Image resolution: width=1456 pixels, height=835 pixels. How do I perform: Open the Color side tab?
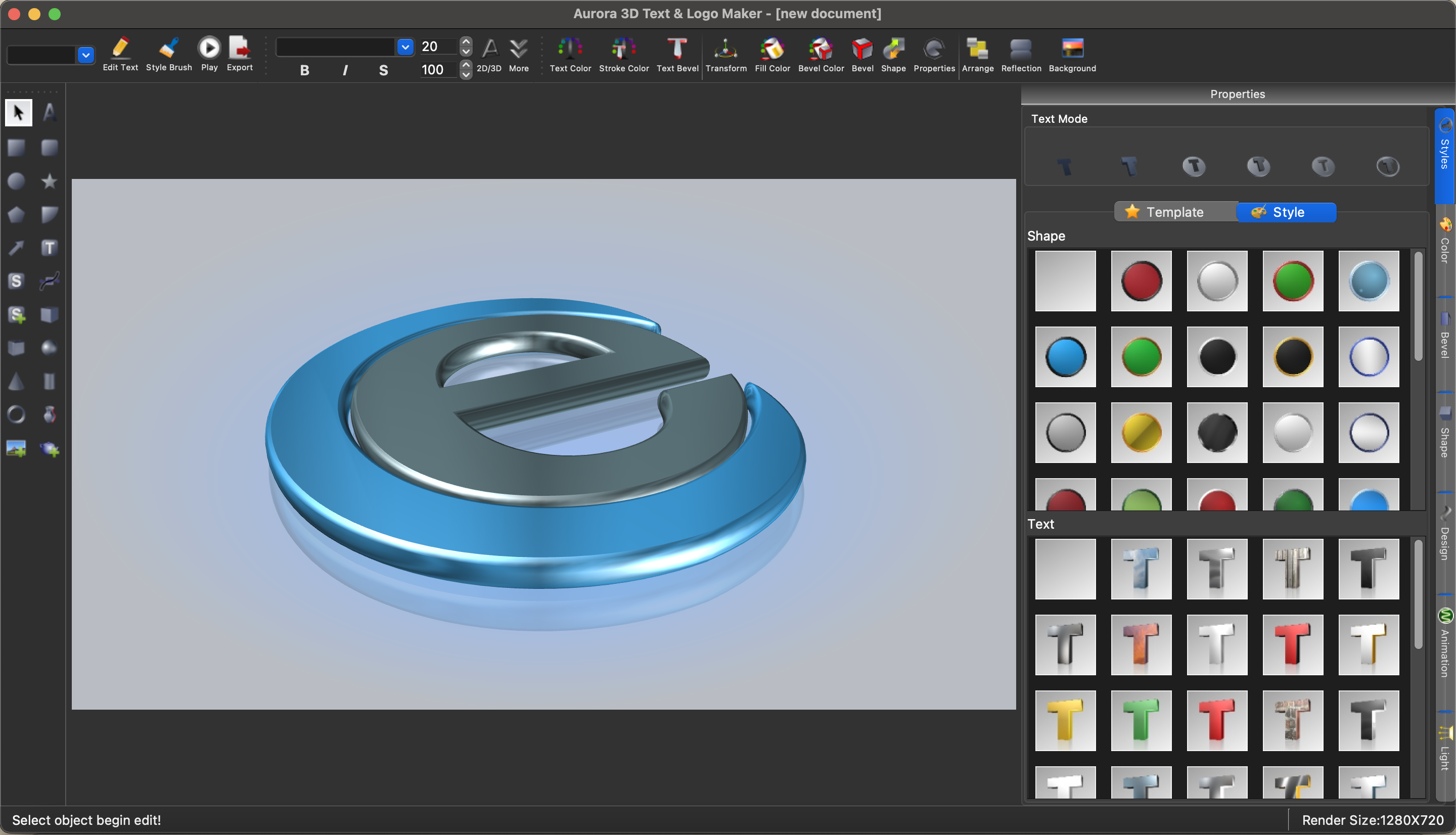1444,241
